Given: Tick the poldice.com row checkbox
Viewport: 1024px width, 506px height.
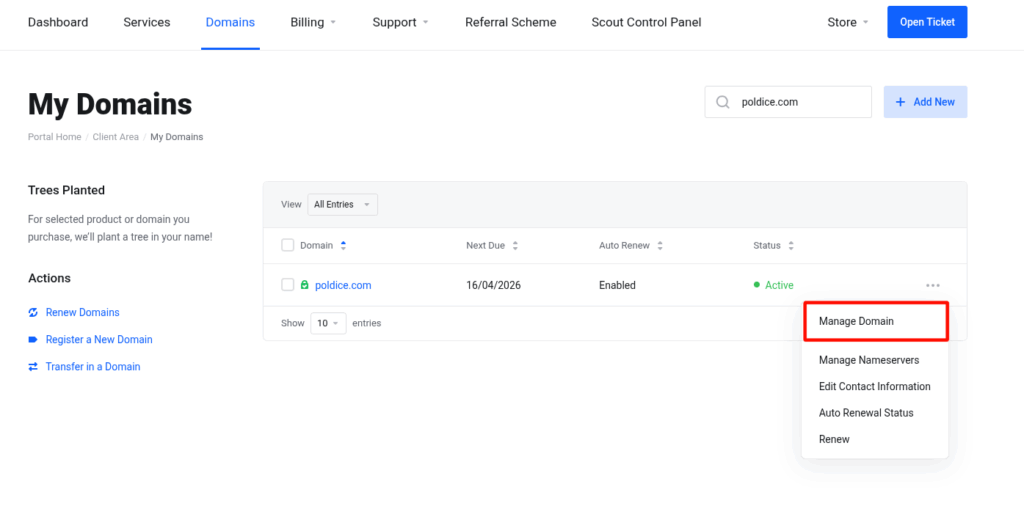Looking at the screenshot, I should [288, 285].
